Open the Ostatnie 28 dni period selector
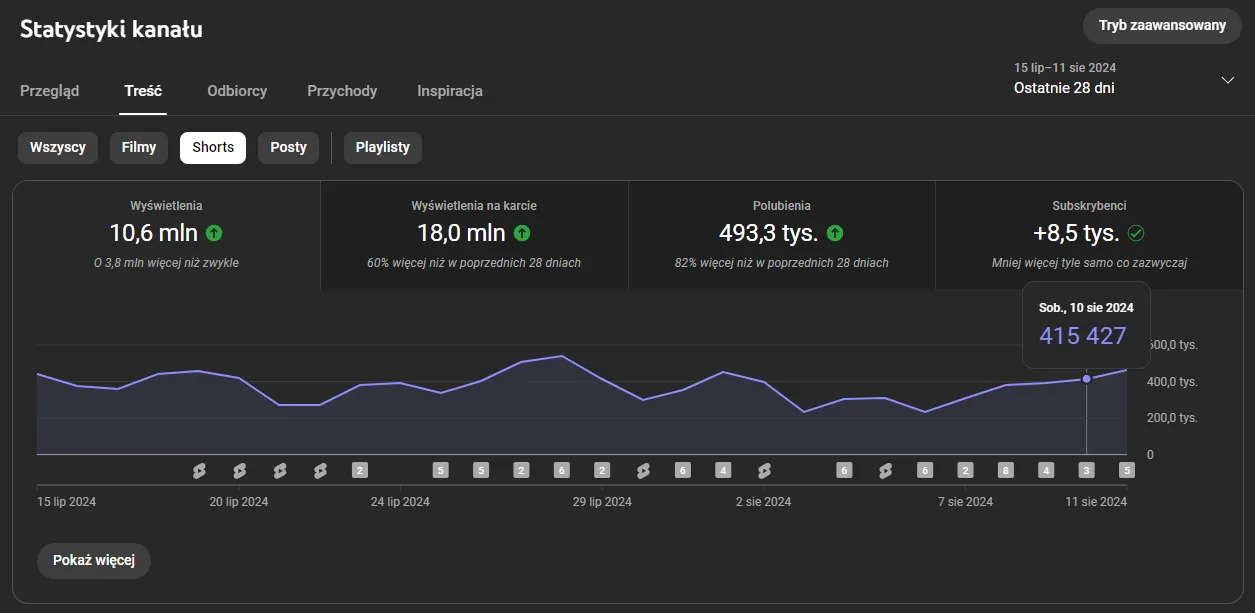This screenshot has width=1255, height=613. (x=1064, y=88)
